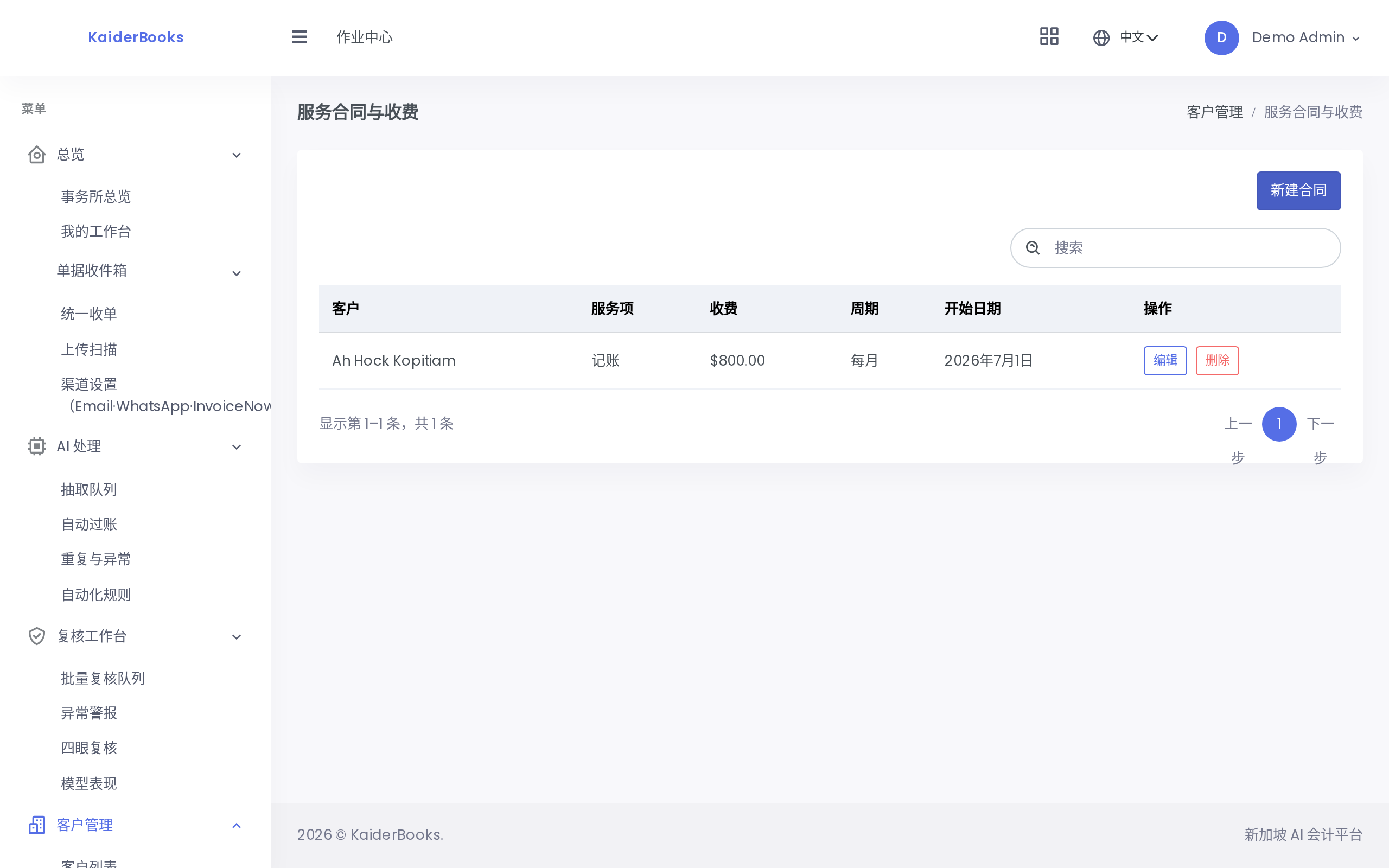Click the chip icon beside AI 处理

coord(37,446)
